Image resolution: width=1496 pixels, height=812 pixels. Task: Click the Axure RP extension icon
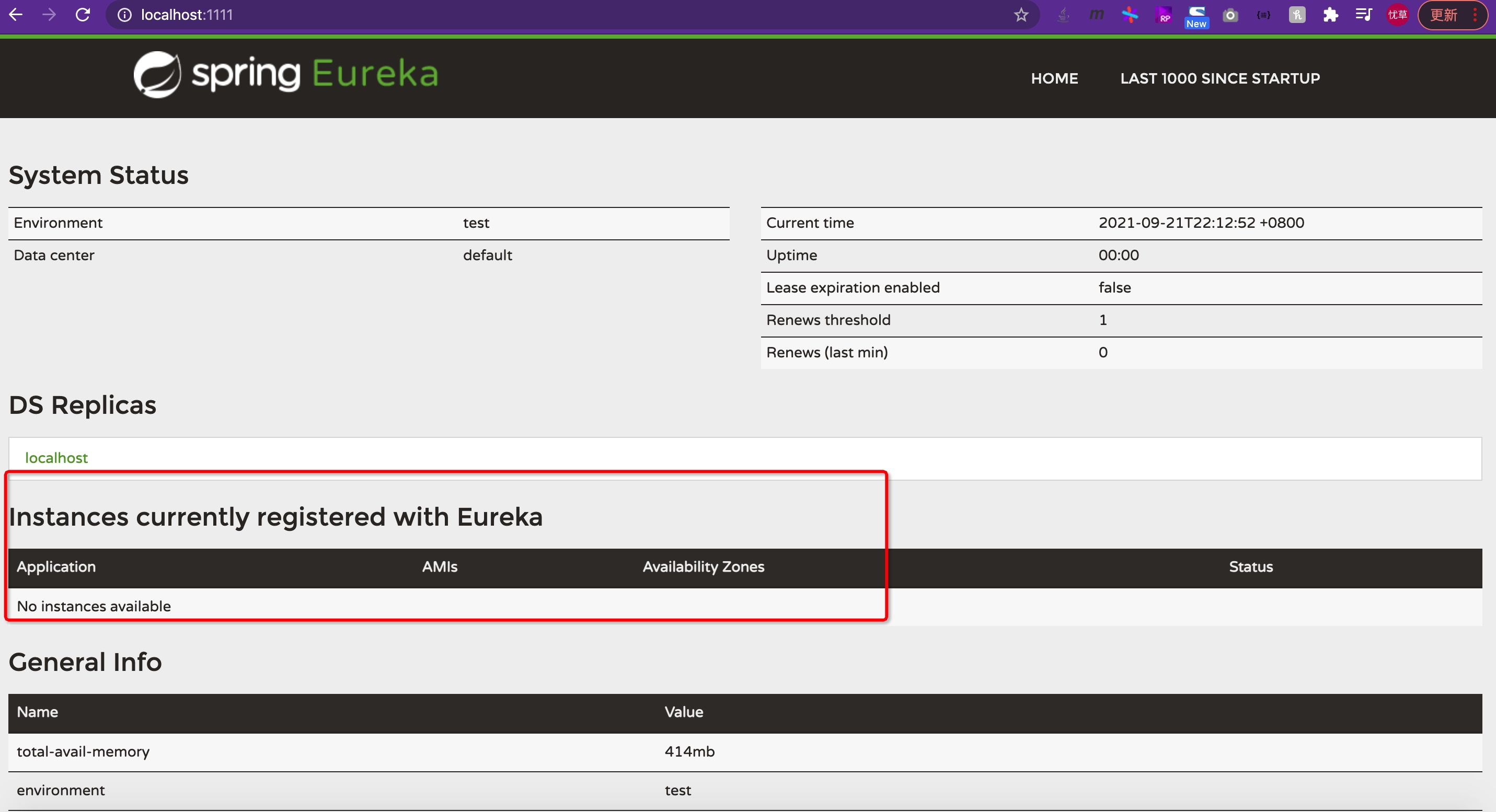(x=1164, y=15)
